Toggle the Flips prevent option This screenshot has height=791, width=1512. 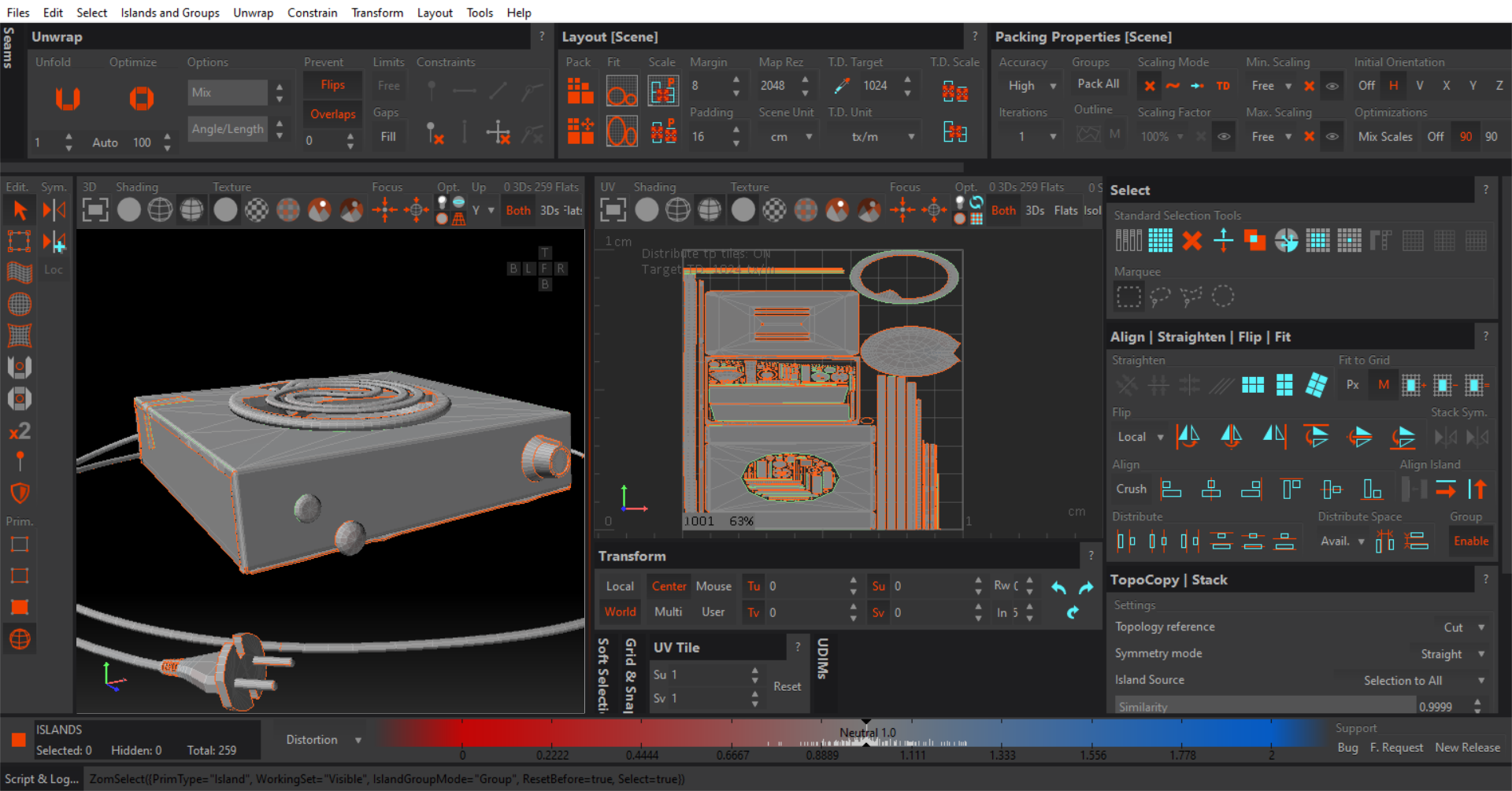pyautogui.click(x=332, y=85)
